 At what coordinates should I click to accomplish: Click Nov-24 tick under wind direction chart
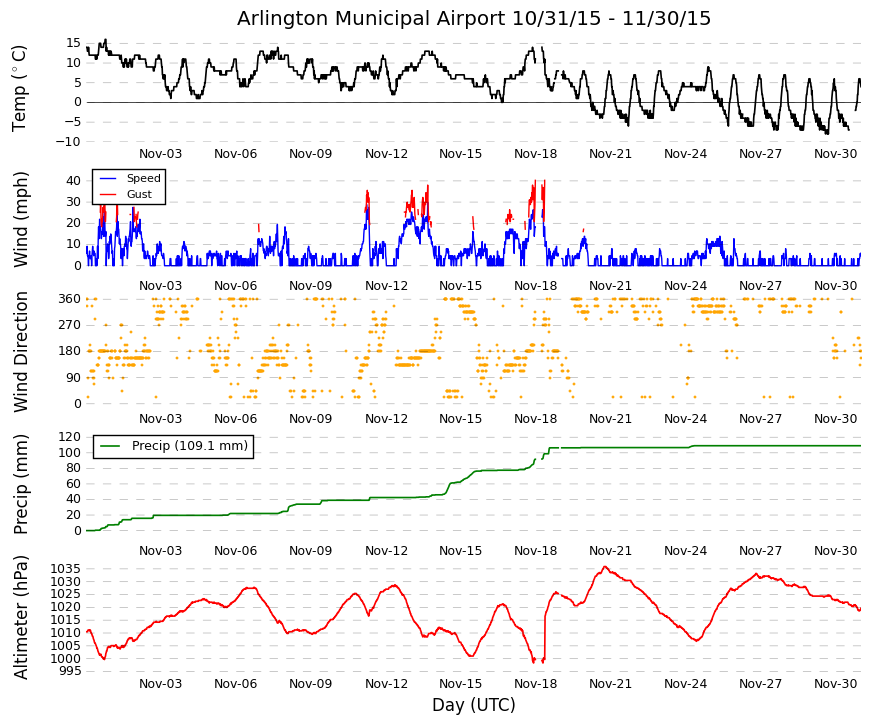tap(685, 419)
